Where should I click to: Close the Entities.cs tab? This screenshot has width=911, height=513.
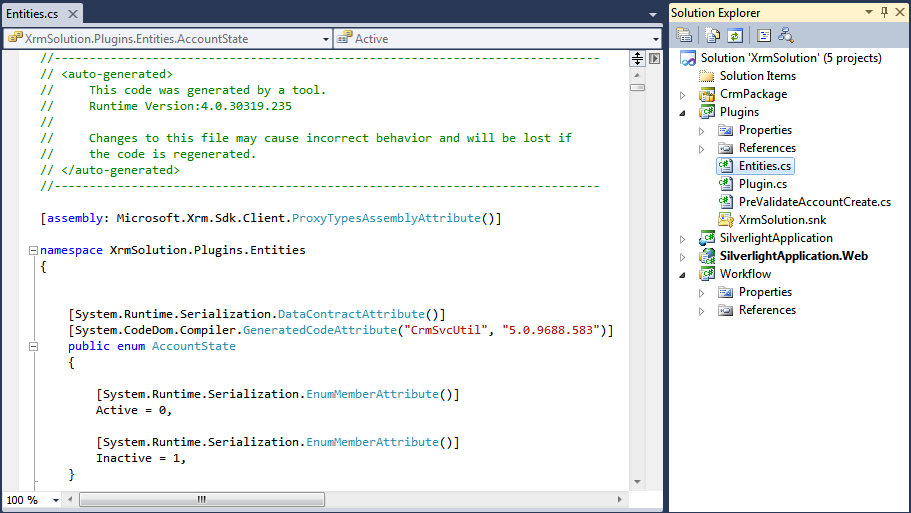coord(73,13)
